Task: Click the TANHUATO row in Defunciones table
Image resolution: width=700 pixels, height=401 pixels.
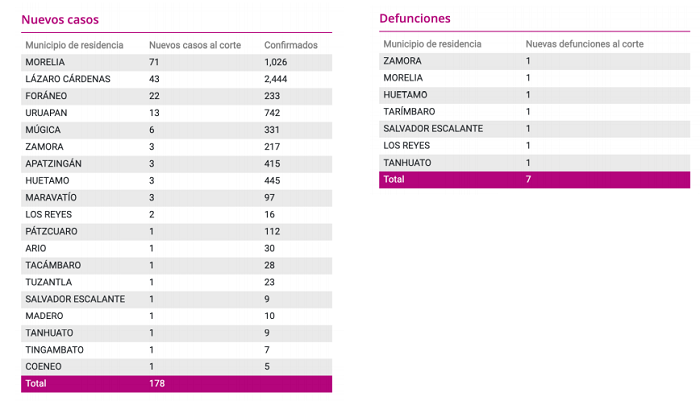Action: tap(534, 163)
